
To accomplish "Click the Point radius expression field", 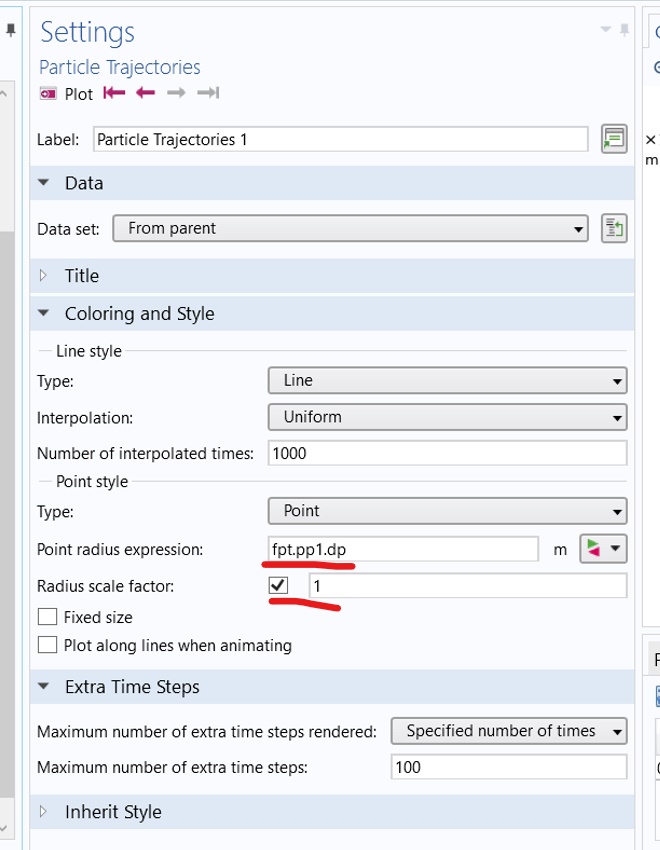I will pyautogui.click(x=402, y=549).
